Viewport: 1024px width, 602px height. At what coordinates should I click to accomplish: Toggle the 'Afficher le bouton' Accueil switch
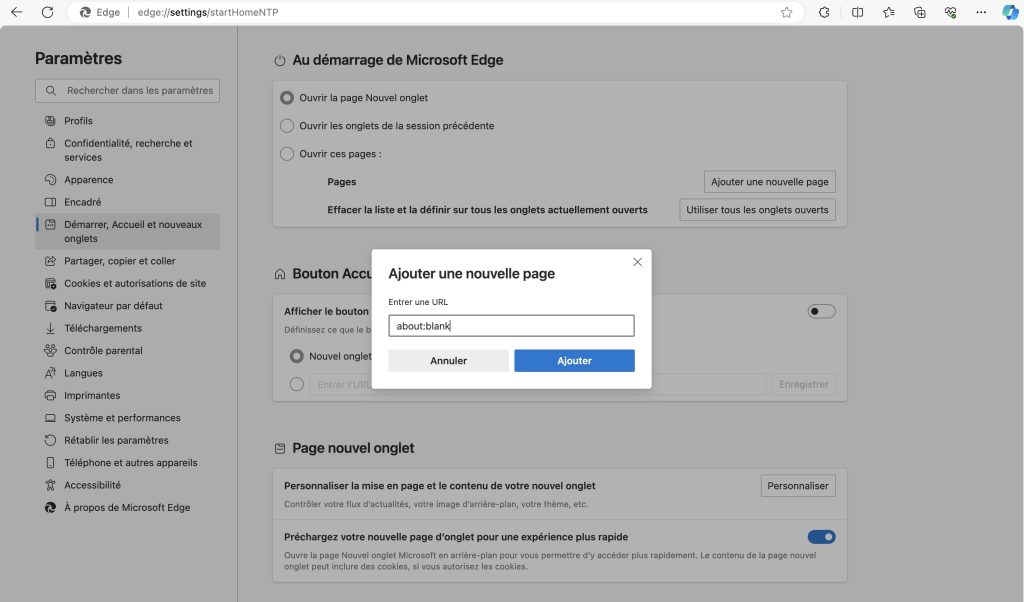pyautogui.click(x=821, y=311)
